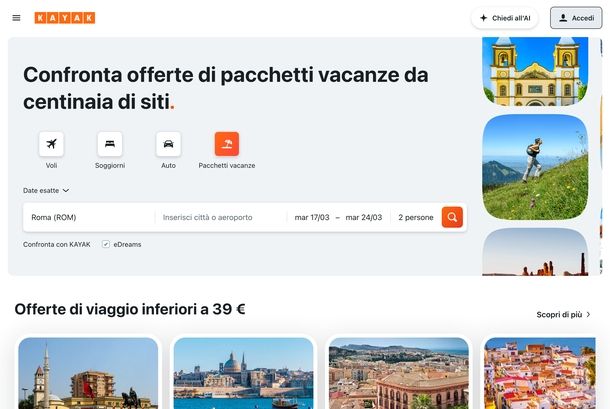Click the KAYAK logo

click(x=65, y=18)
